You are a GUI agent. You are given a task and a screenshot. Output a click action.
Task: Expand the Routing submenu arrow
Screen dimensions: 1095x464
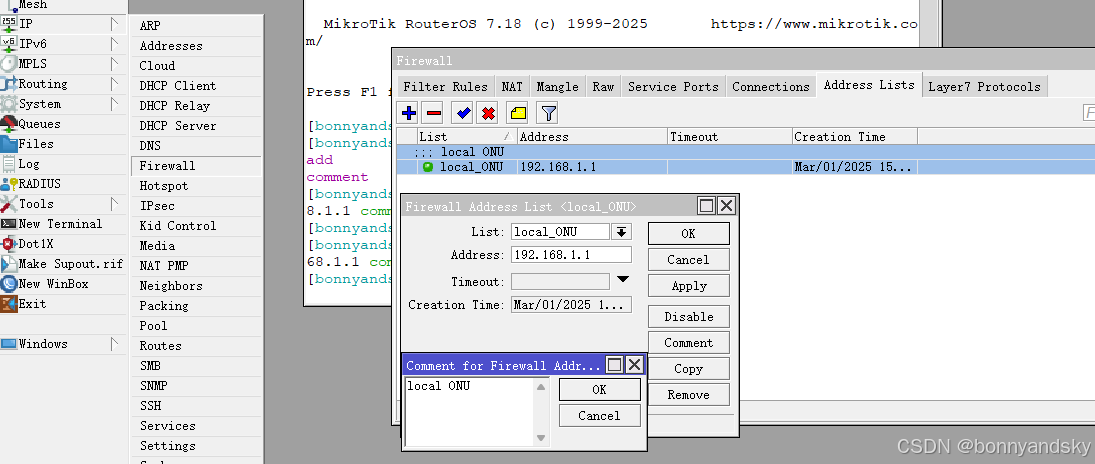(x=115, y=84)
